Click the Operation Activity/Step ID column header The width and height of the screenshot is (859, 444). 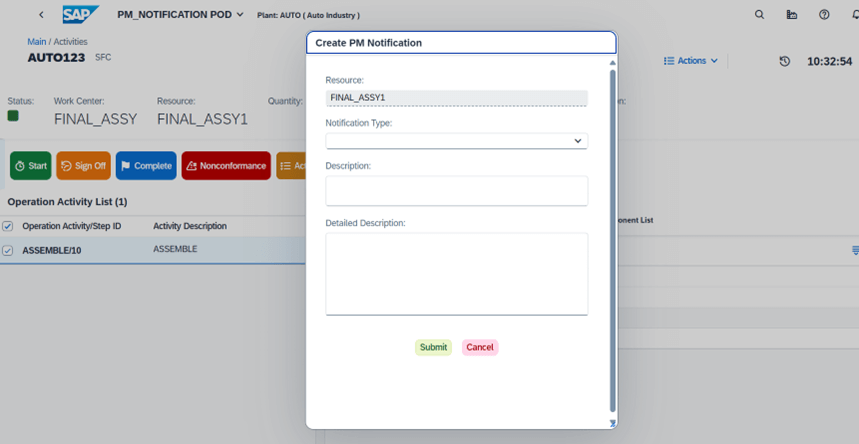click(x=72, y=226)
